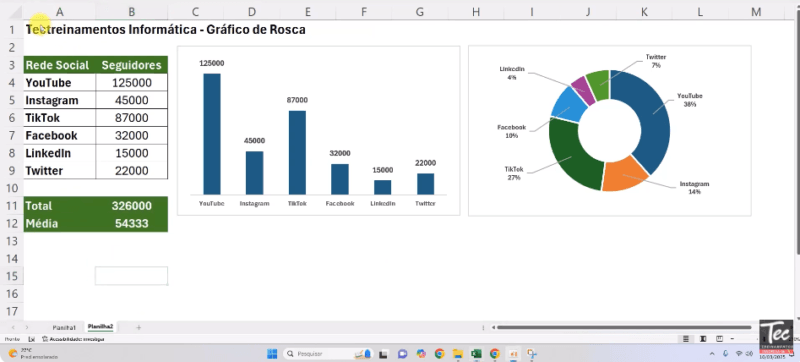
Task: Click the zoom out minus button
Action: click(x=732, y=339)
